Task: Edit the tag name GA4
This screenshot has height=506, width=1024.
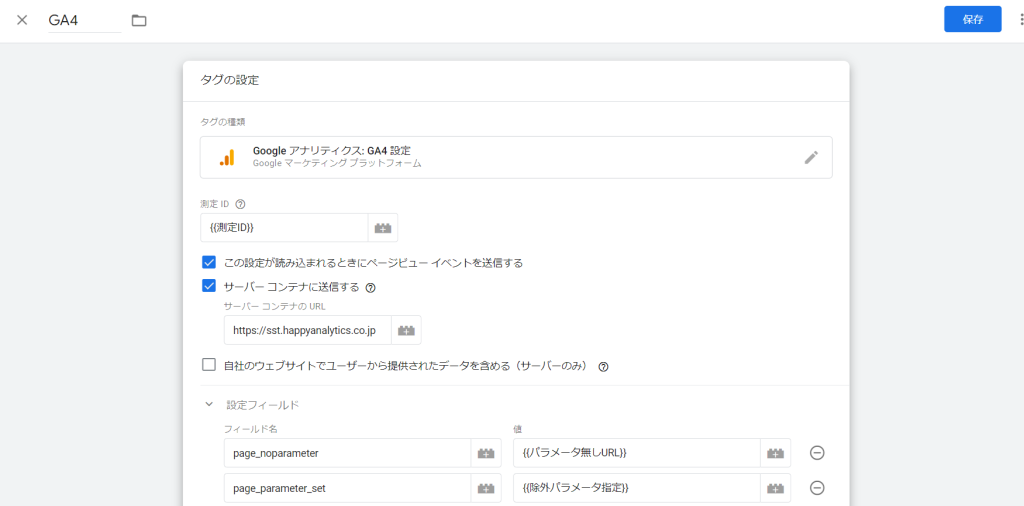Action: click(85, 20)
